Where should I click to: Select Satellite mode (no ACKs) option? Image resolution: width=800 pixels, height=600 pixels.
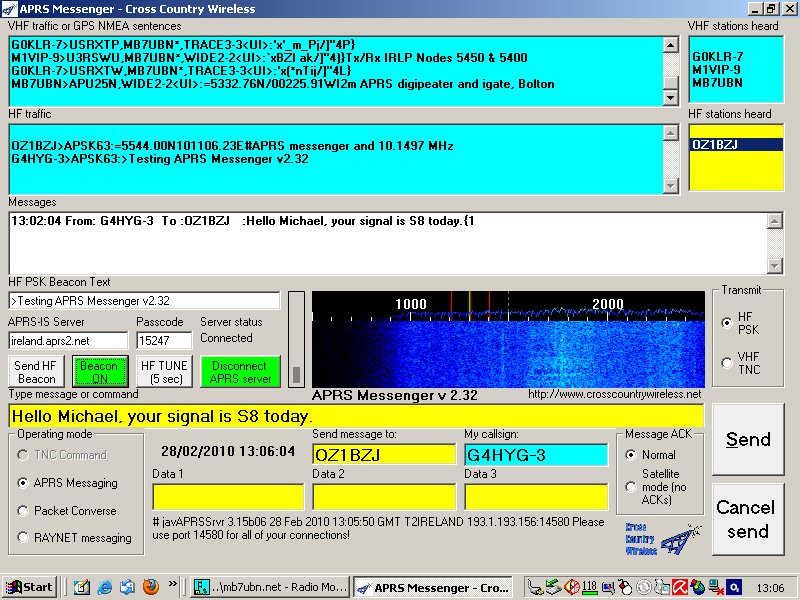(x=631, y=487)
